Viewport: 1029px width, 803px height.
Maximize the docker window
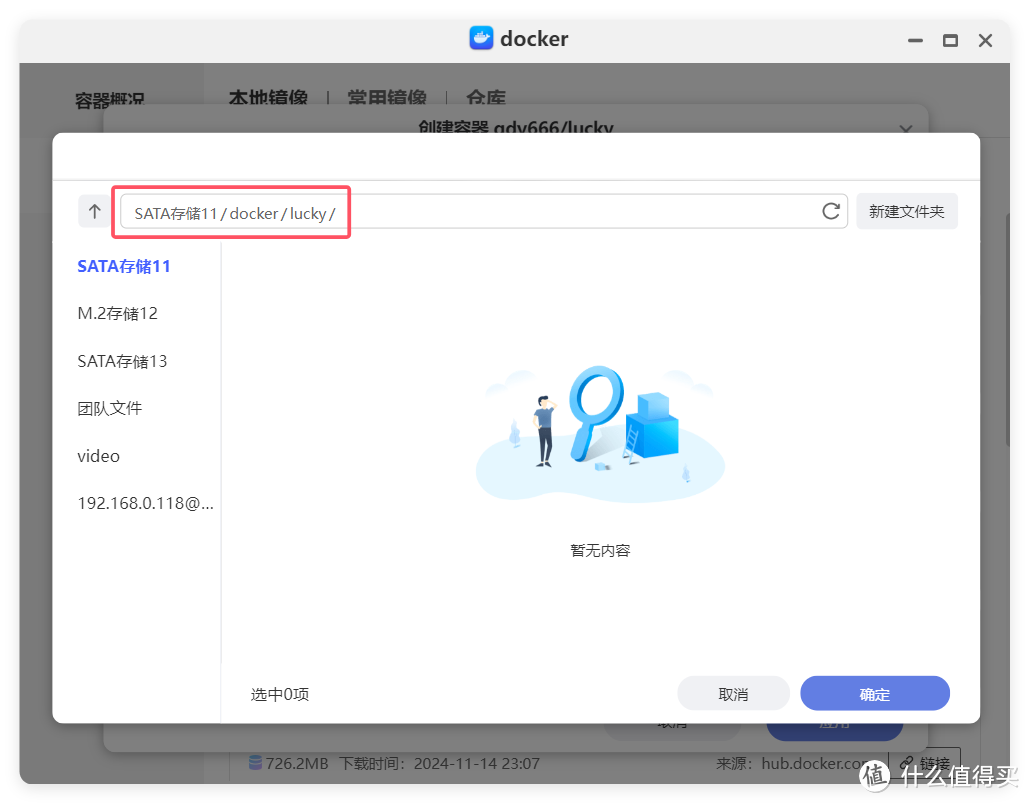(x=950, y=41)
